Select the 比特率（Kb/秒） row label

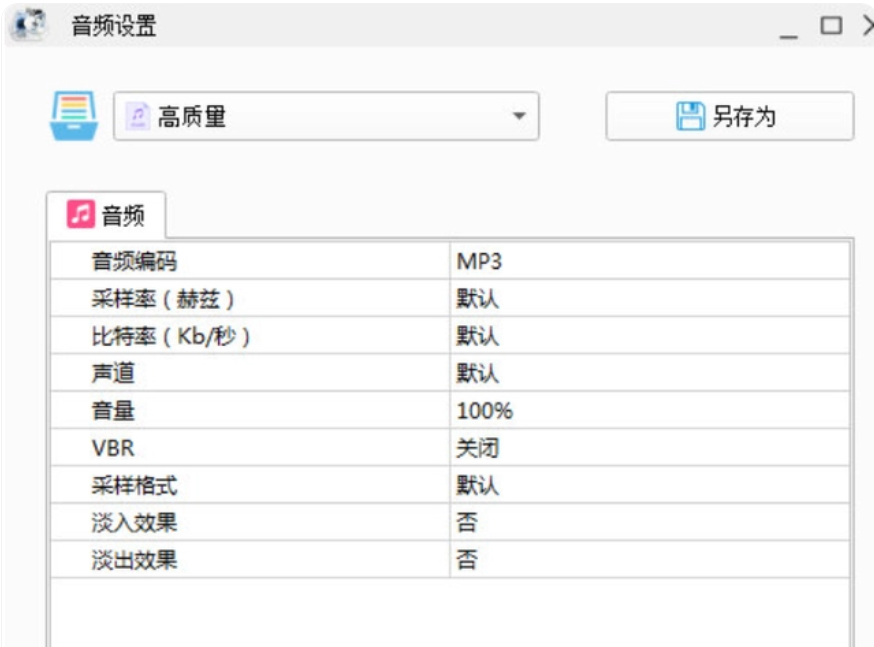(171, 336)
